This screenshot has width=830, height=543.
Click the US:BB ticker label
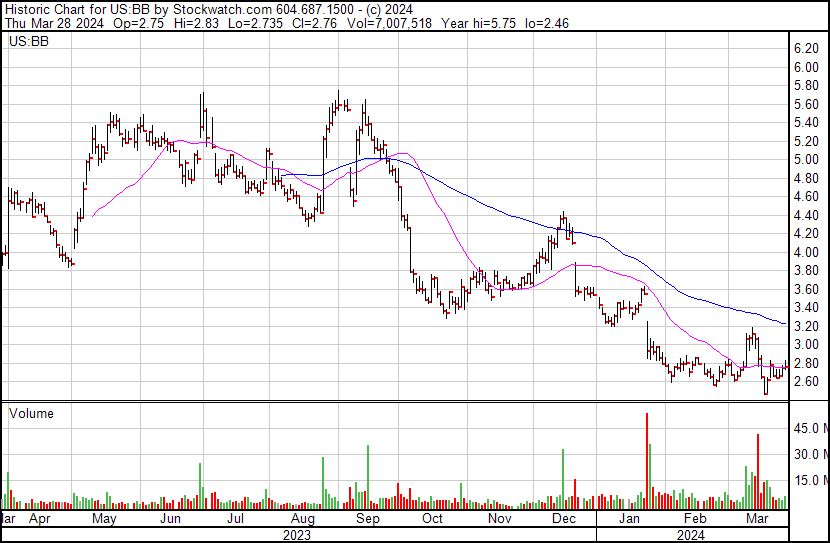pos(25,42)
